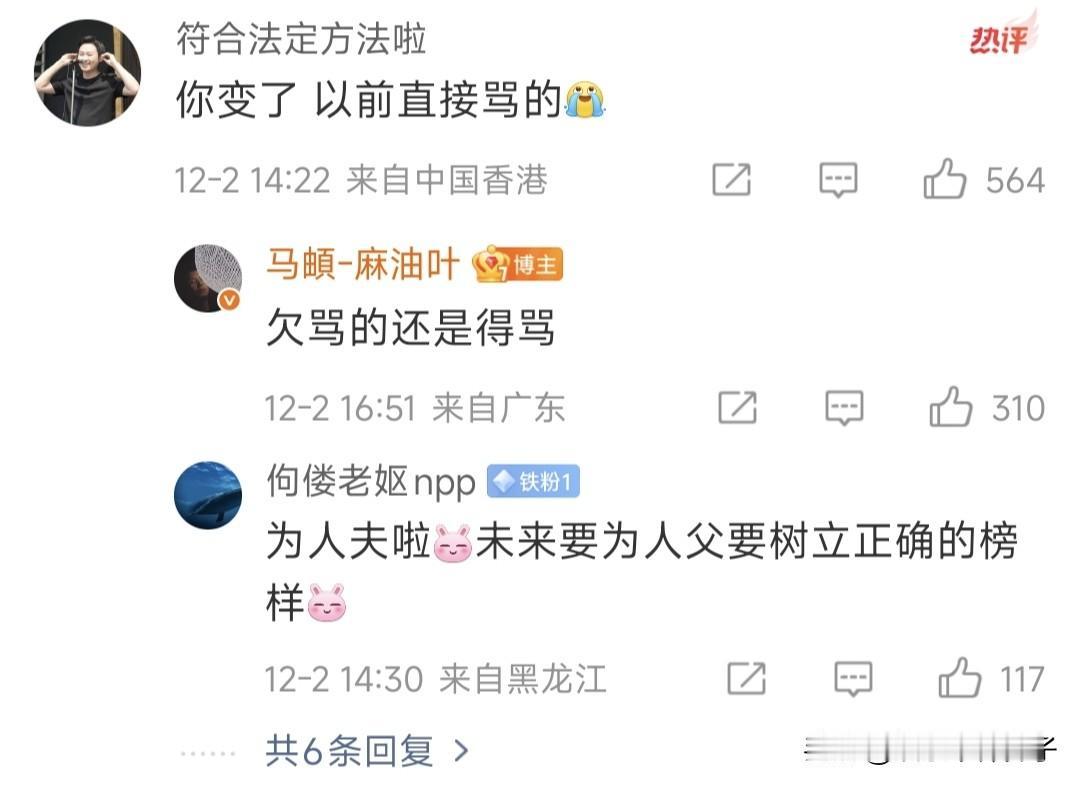Open 佝偻老姬npp's ocean avatar
The image size is (1079, 785).
click(x=208, y=495)
